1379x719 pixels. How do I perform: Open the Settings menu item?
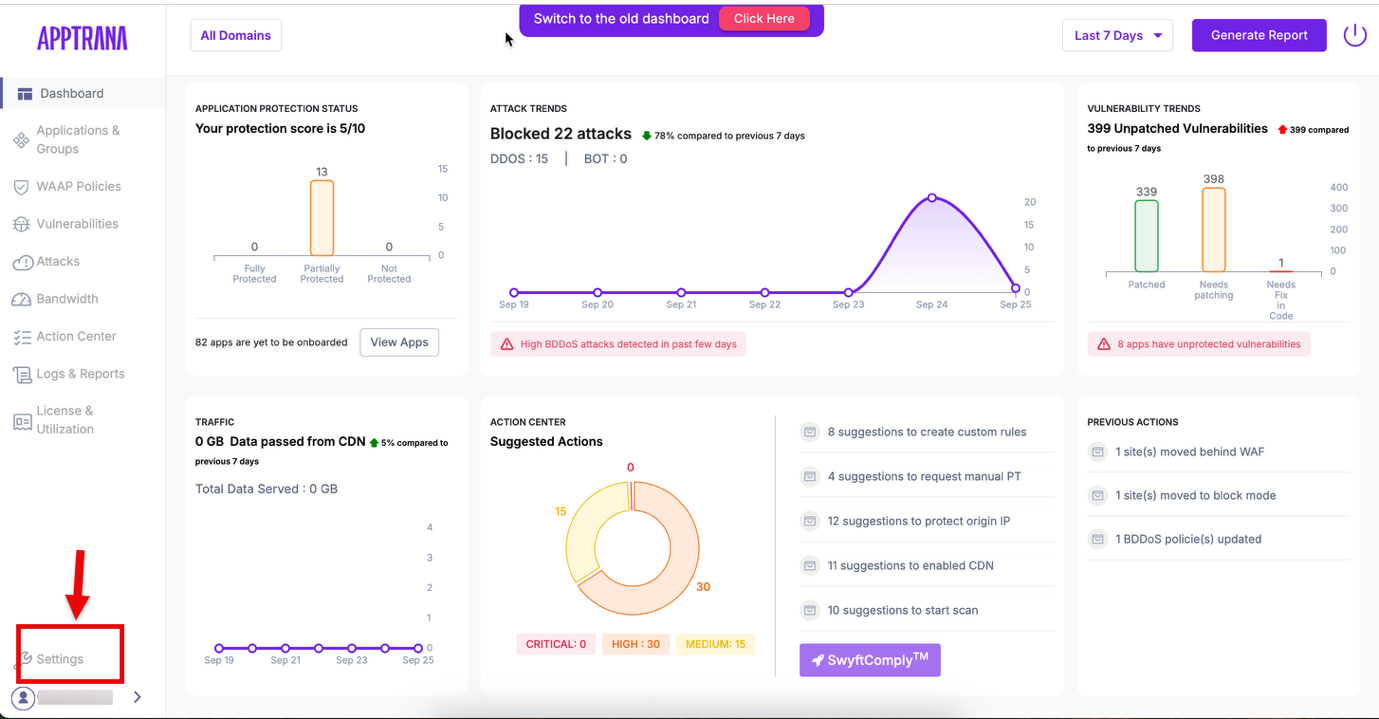point(60,659)
